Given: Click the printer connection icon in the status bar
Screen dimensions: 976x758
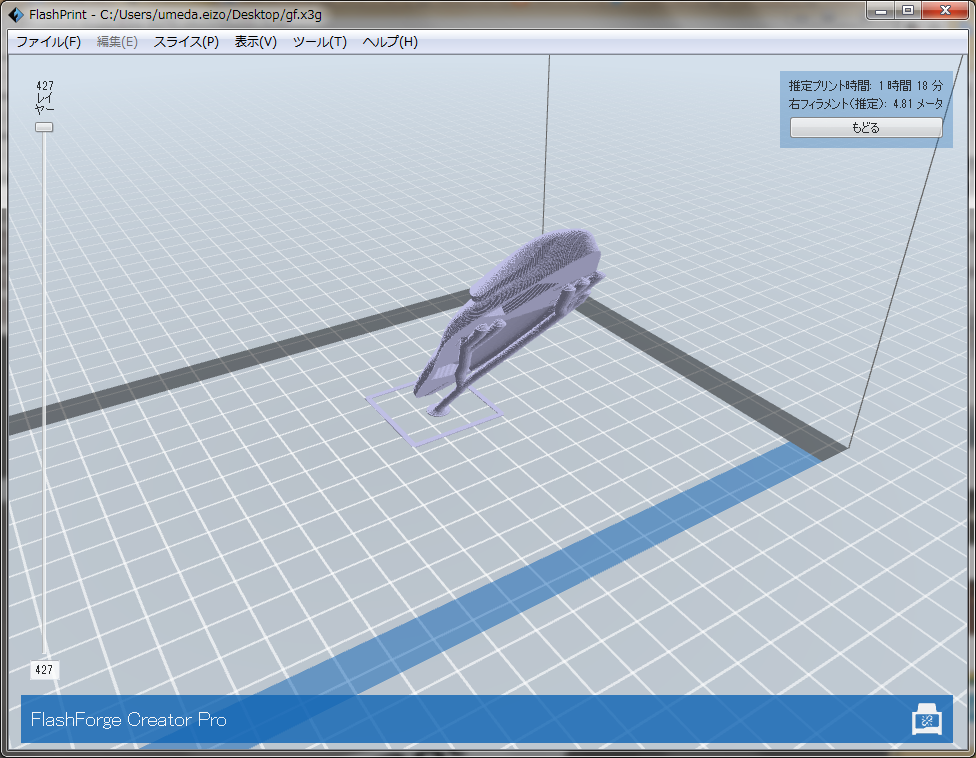Looking at the screenshot, I should click(x=927, y=719).
